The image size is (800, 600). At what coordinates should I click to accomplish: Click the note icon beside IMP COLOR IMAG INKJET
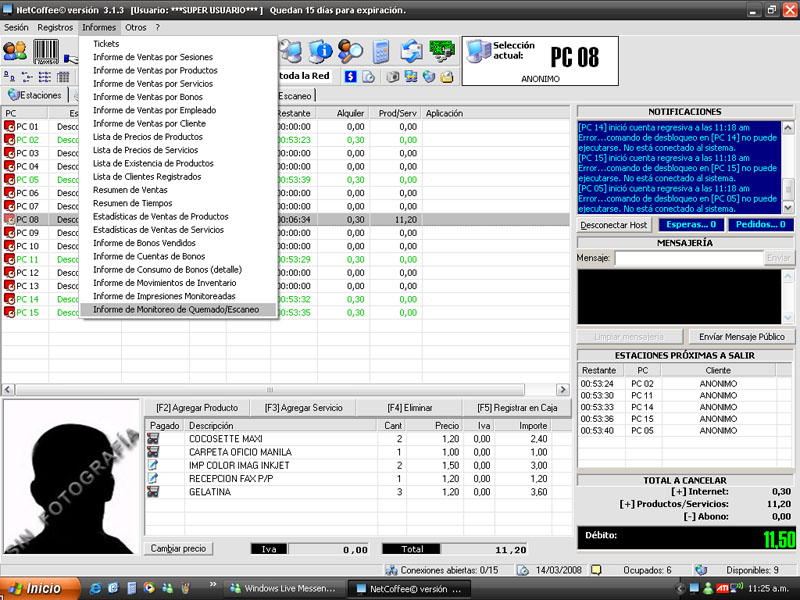click(153, 465)
